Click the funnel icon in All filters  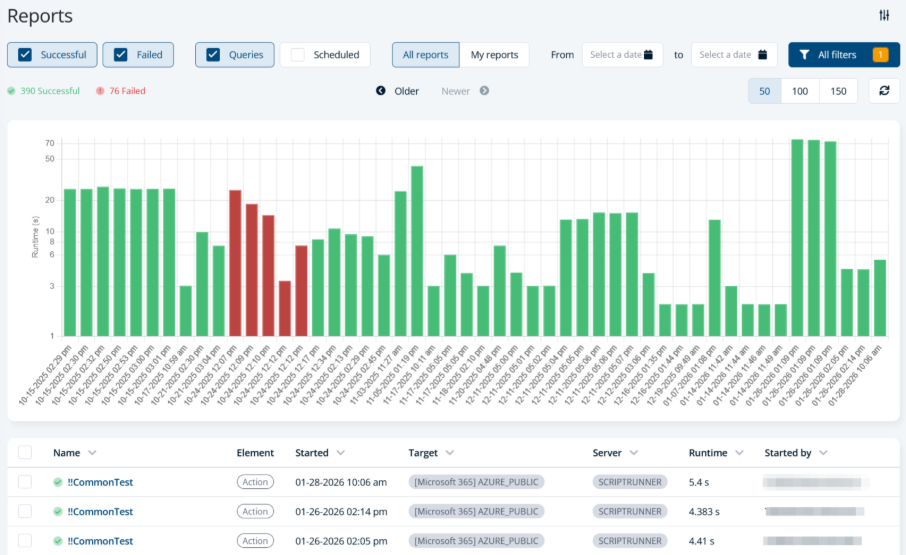(x=804, y=55)
